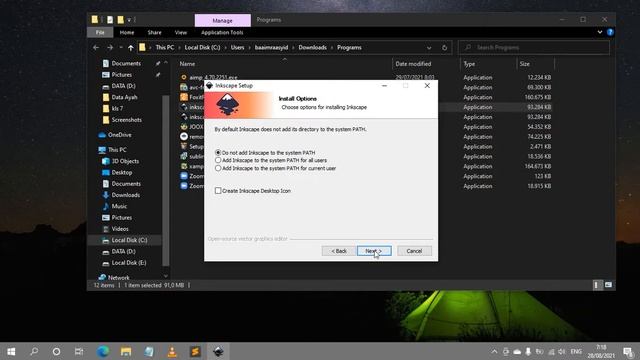Go up one folder level

click(131, 48)
